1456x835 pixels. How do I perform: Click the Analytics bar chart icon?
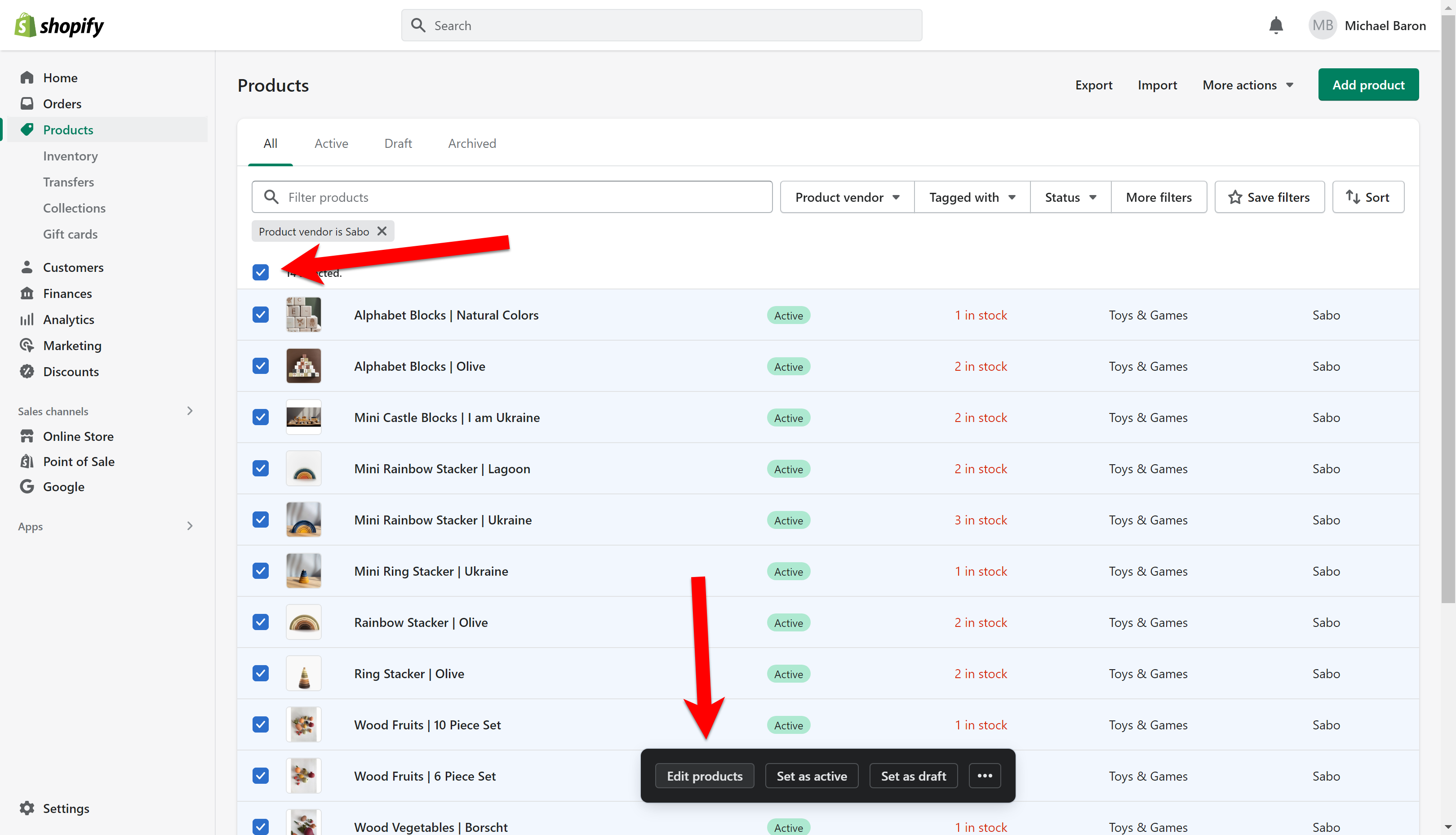(27, 320)
